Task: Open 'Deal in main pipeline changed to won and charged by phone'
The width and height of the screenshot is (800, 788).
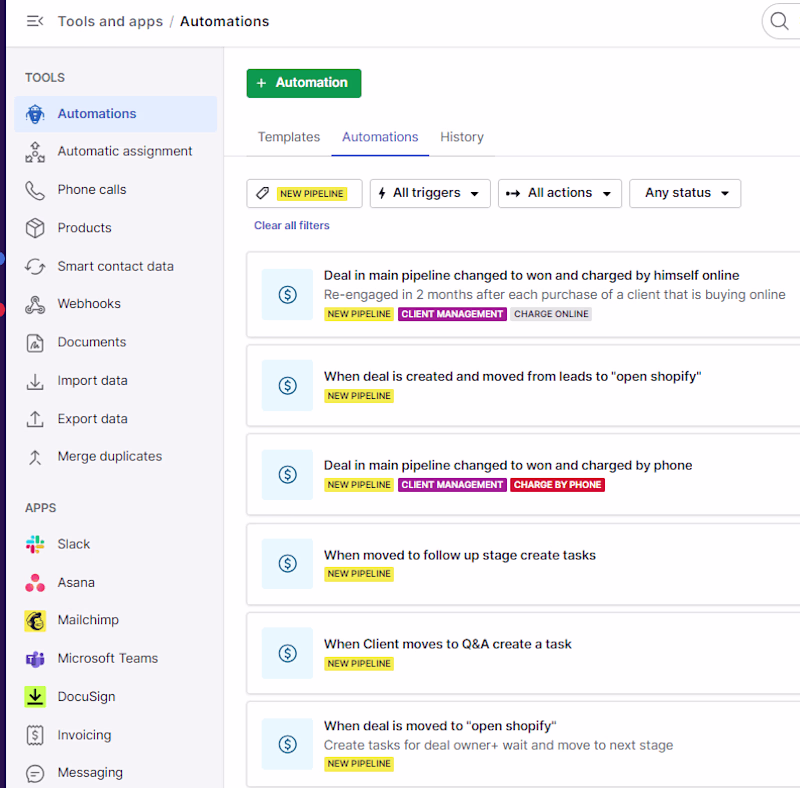Action: (x=508, y=465)
